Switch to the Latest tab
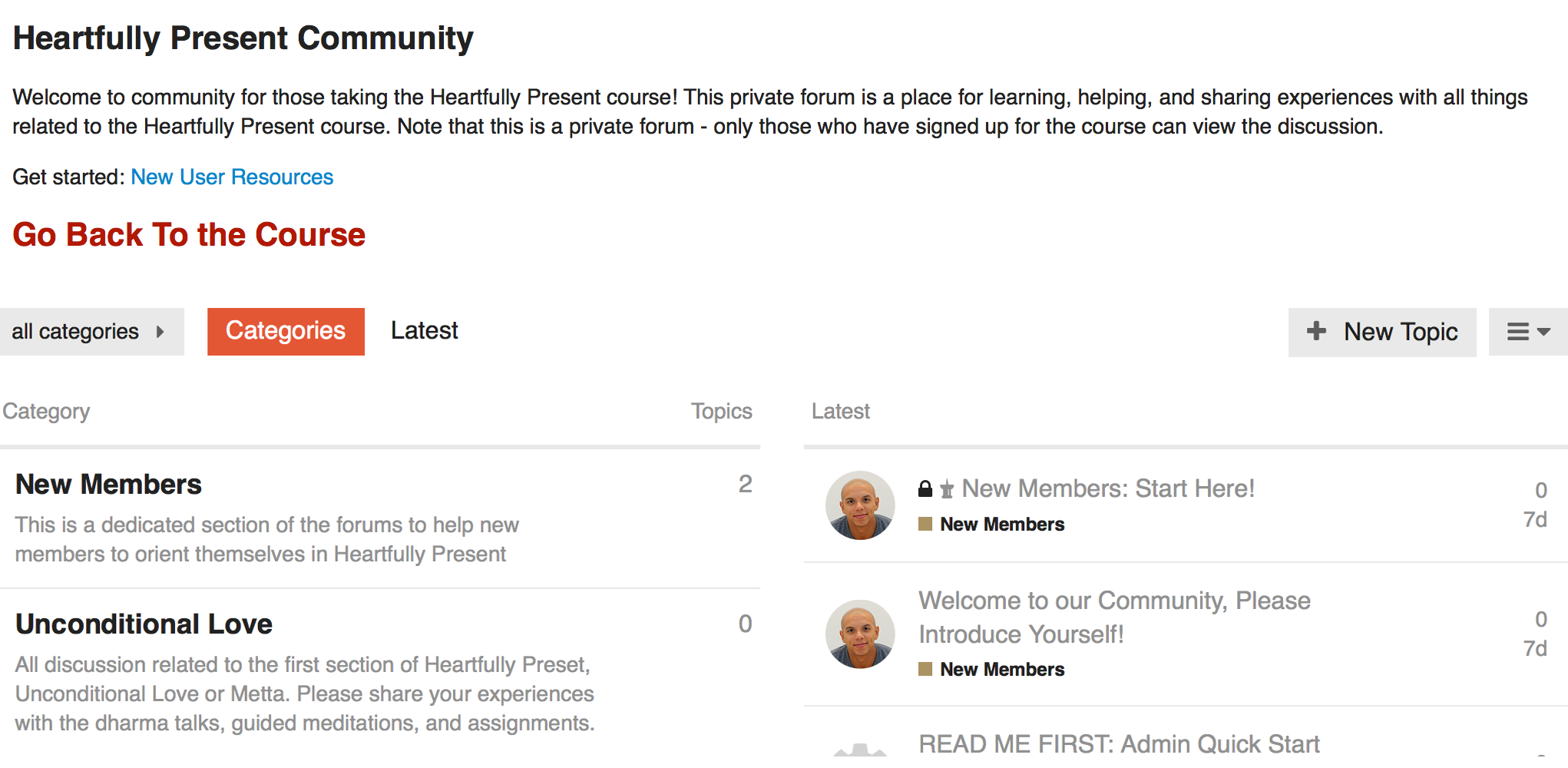Image resolution: width=1568 pixels, height=768 pixels. [425, 331]
